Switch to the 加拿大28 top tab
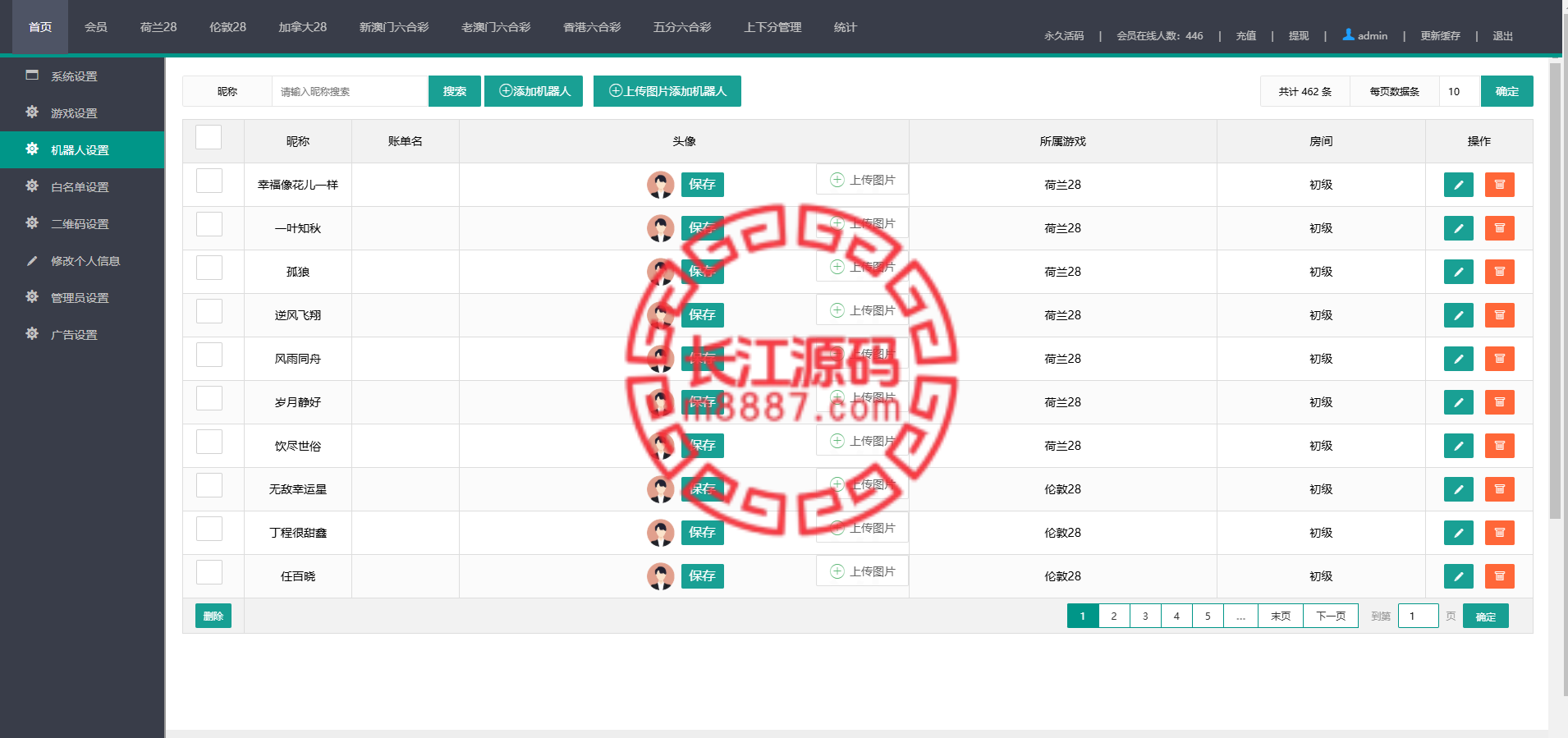Viewport: 1568px width, 738px height. coord(302,27)
